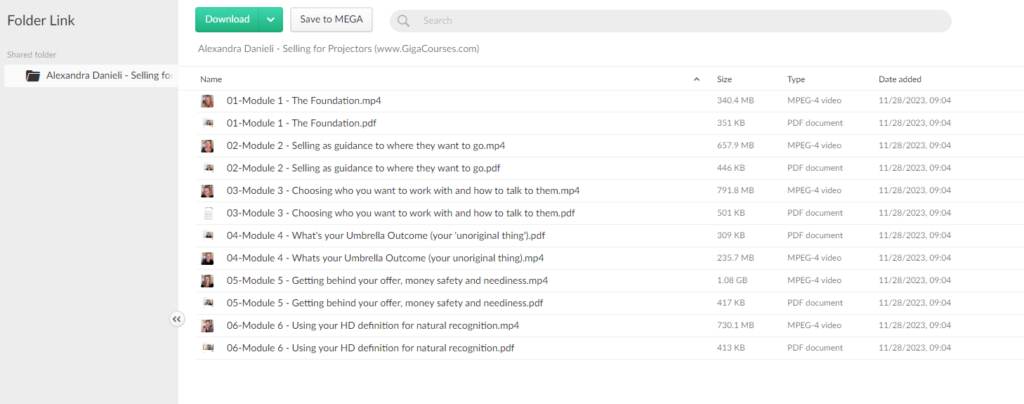Sort files by Size column
Image resolution: width=1024 pixels, height=404 pixels.
pos(725,78)
